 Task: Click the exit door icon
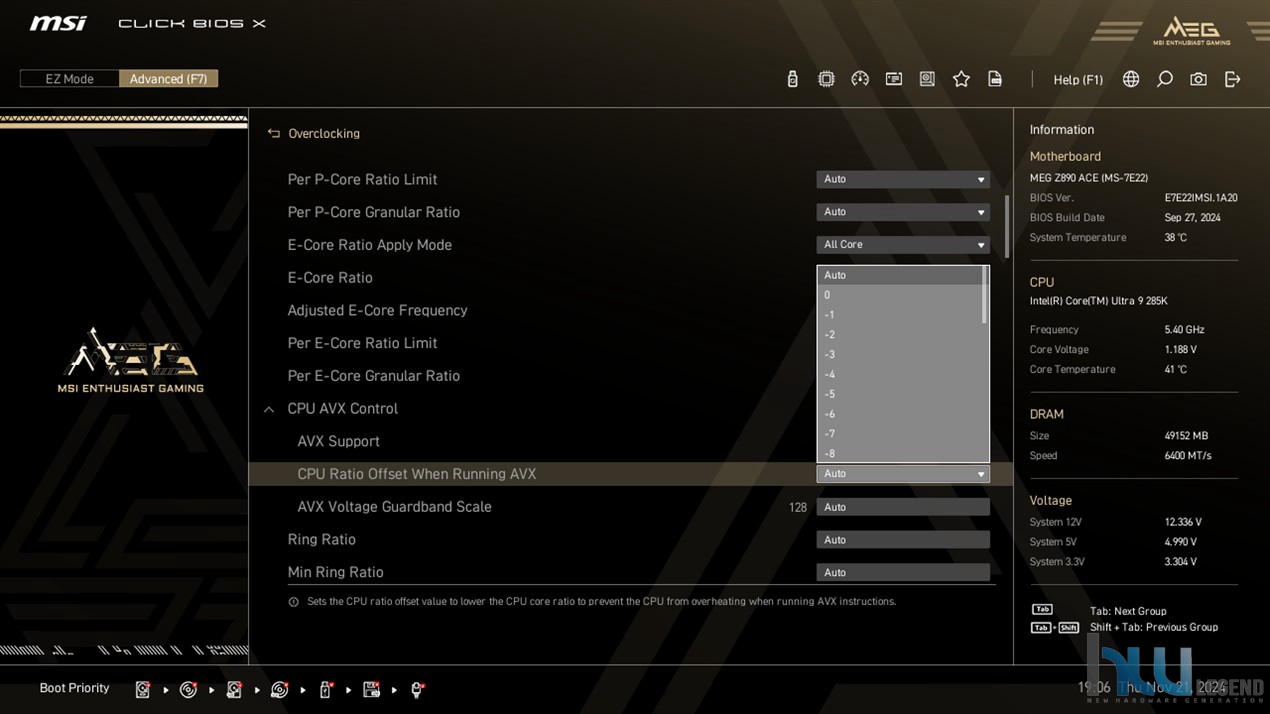(x=1232, y=79)
